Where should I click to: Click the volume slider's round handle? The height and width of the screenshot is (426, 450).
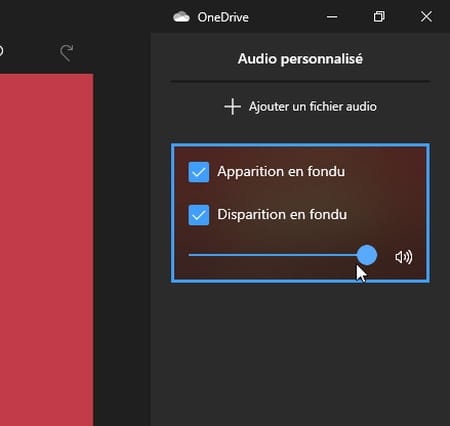367,255
